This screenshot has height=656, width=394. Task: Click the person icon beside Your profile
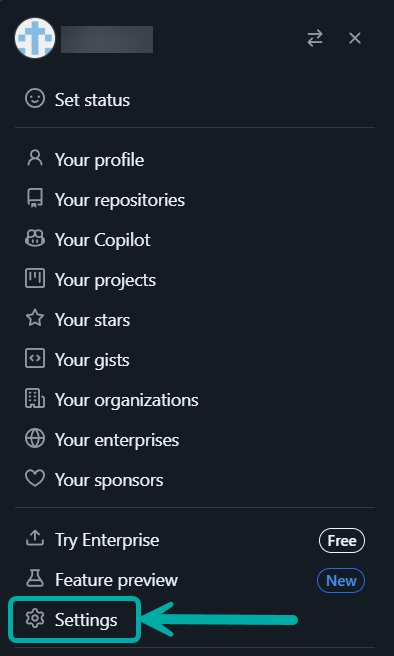click(x=35, y=158)
